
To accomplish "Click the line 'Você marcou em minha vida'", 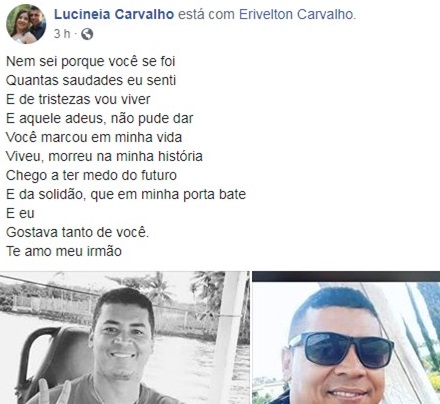I will pos(94,137).
